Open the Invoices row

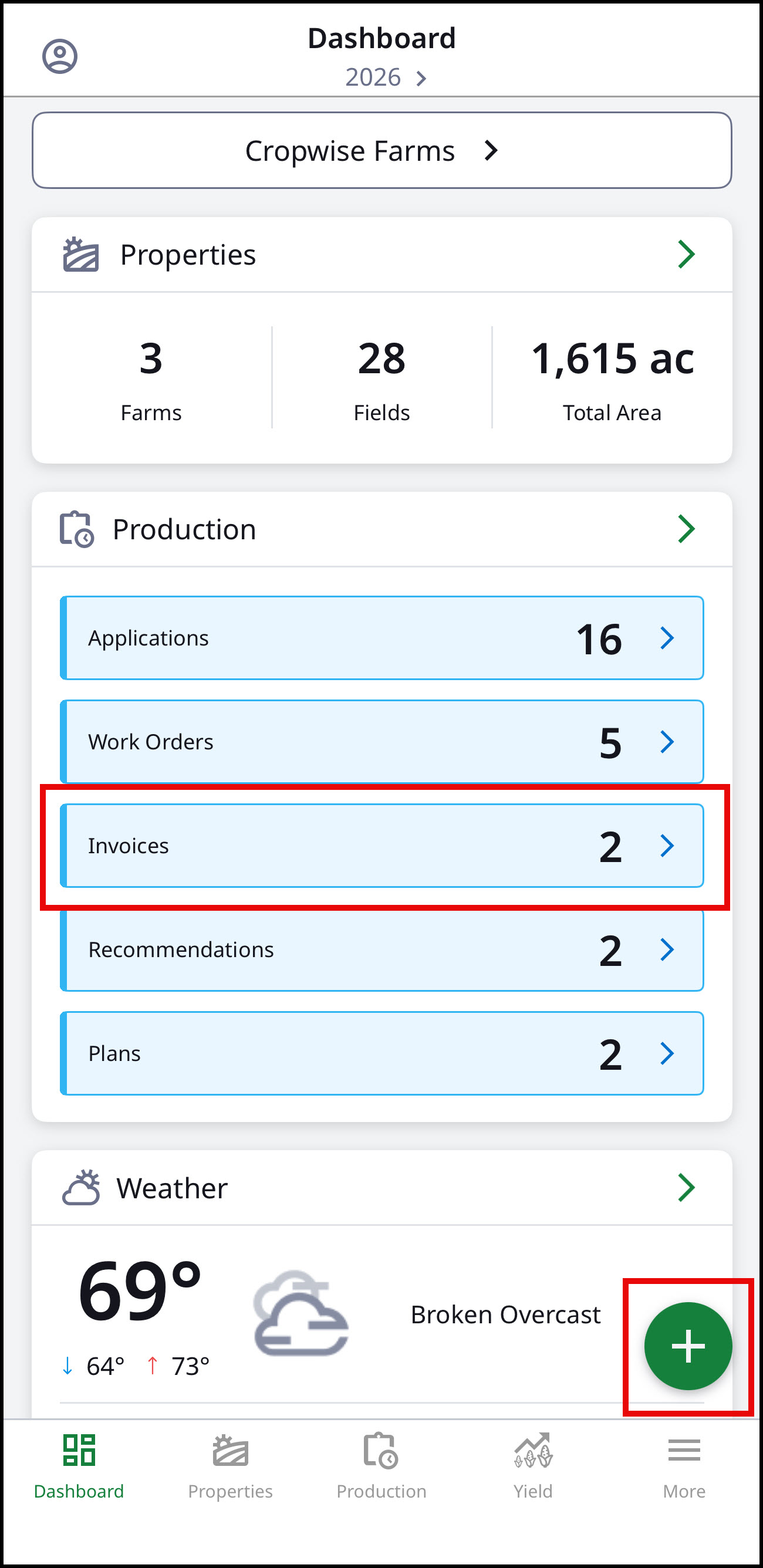pyautogui.click(x=382, y=846)
